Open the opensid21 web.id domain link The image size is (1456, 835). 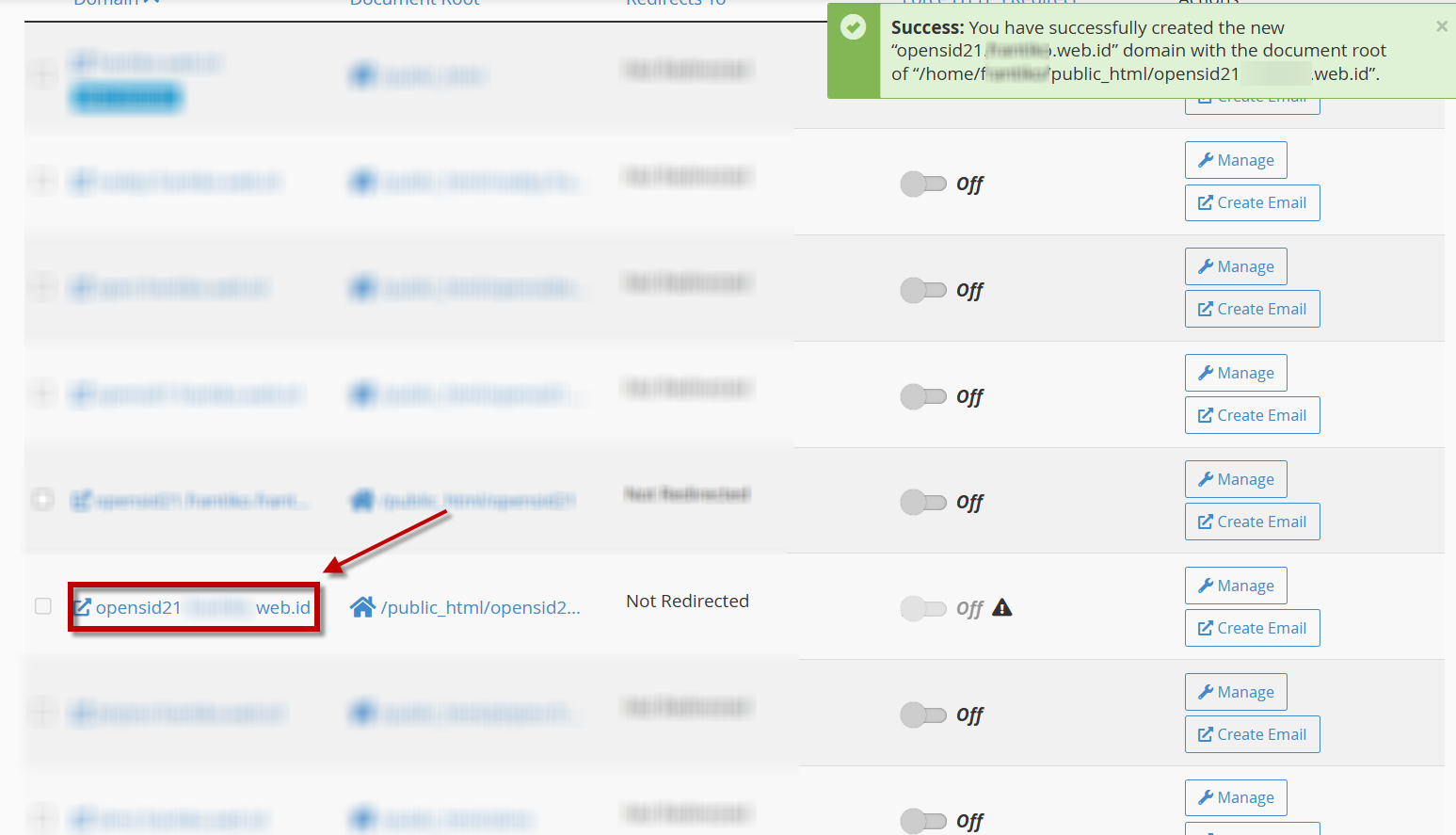[203, 607]
